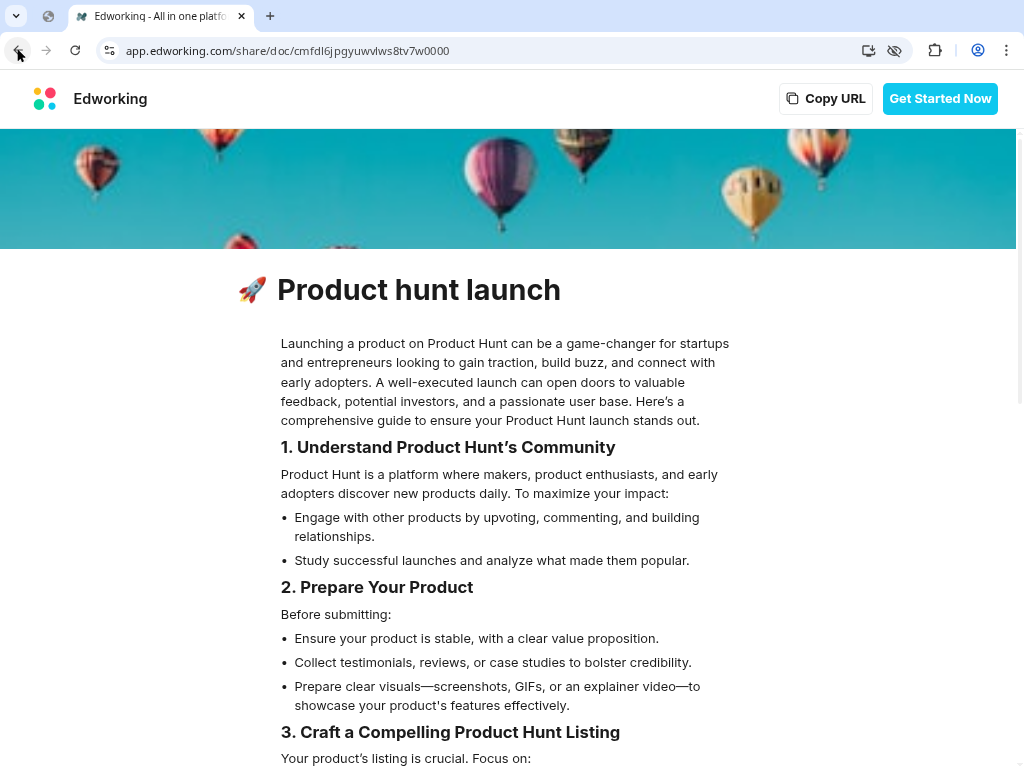This screenshot has height=768, width=1024.
Task: Open the Chrome three-dot menu
Action: [x=1006, y=51]
